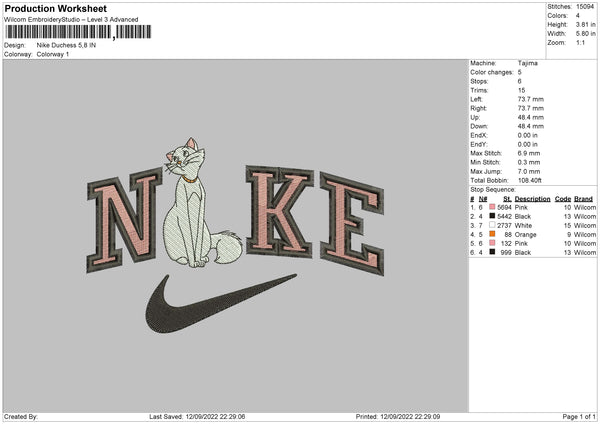The width and height of the screenshot is (600, 424).
Task: Click the embroidered letter E in the preview
Action: [352, 224]
